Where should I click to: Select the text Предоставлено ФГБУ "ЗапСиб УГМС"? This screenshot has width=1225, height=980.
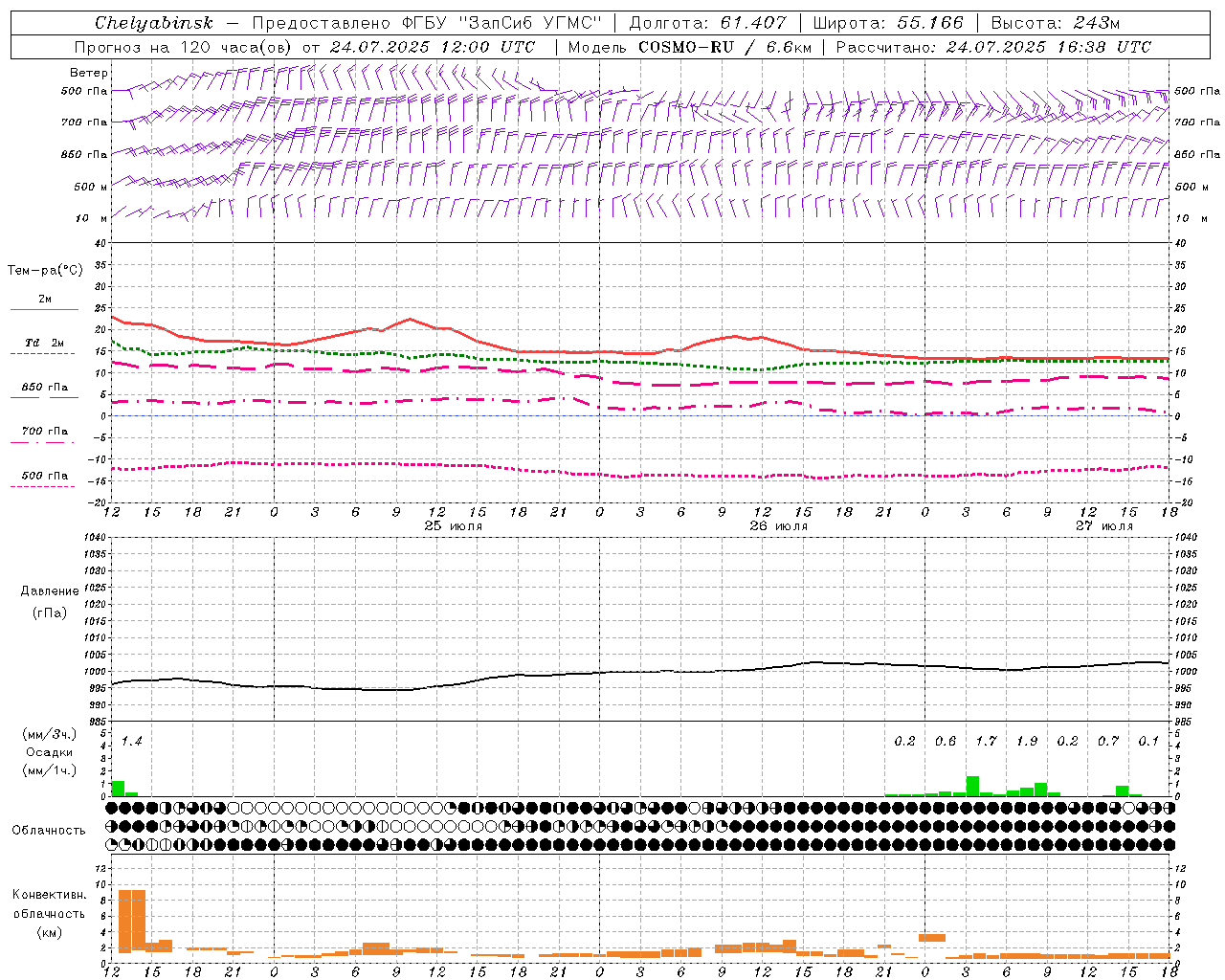426,23
